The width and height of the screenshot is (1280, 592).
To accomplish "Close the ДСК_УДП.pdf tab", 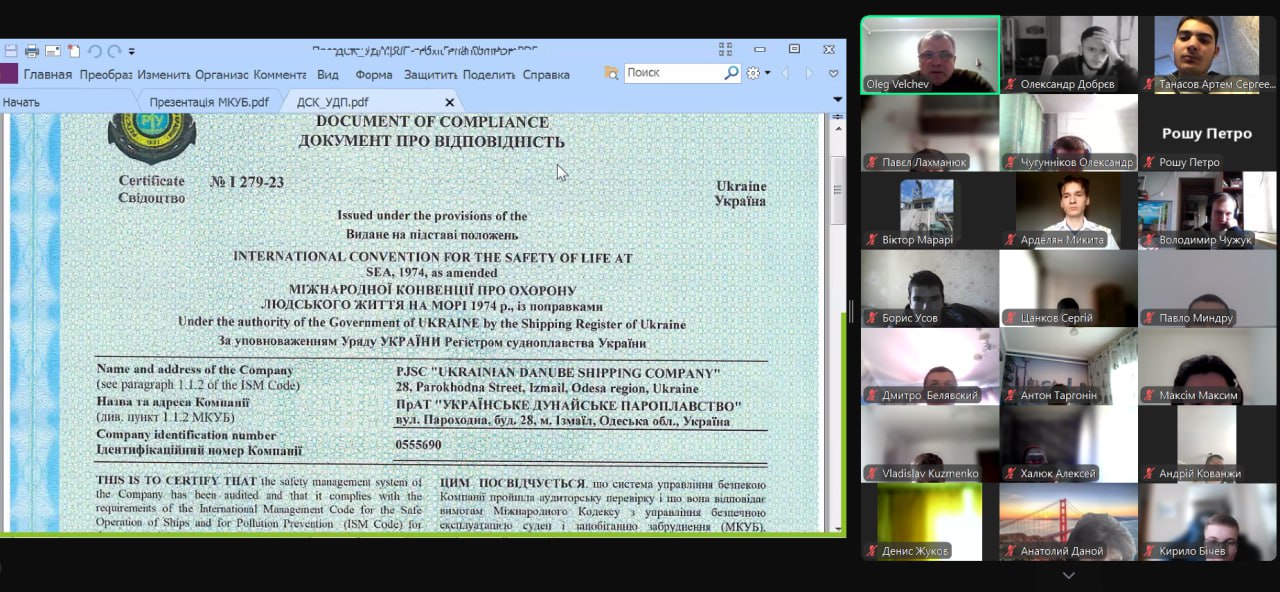I will [x=449, y=102].
